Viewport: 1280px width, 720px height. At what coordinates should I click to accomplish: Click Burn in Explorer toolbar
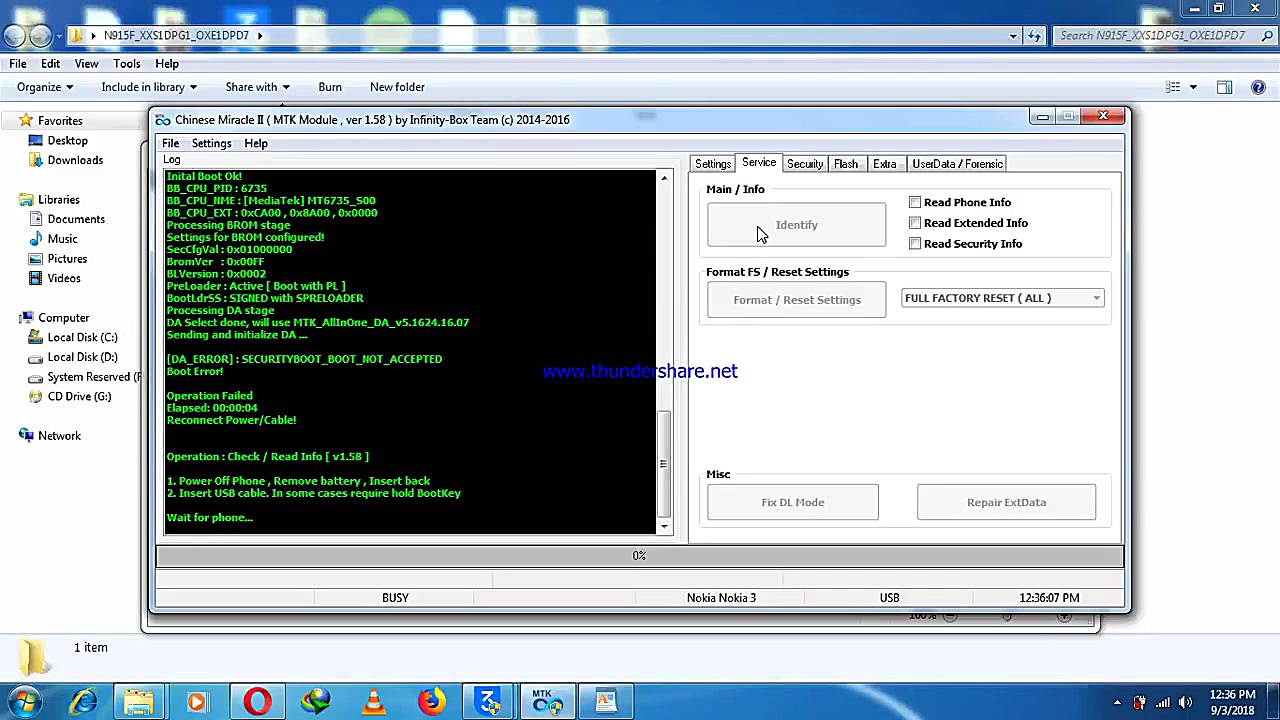point(330,87)
